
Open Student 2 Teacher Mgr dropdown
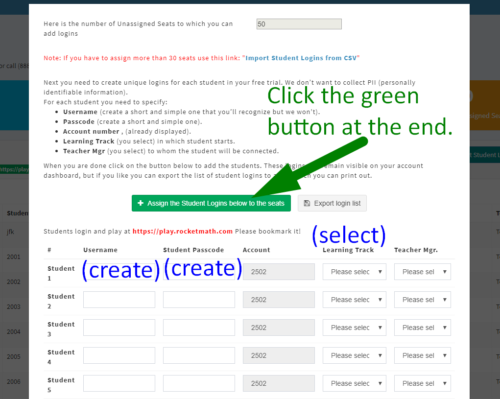coord(422,300)
